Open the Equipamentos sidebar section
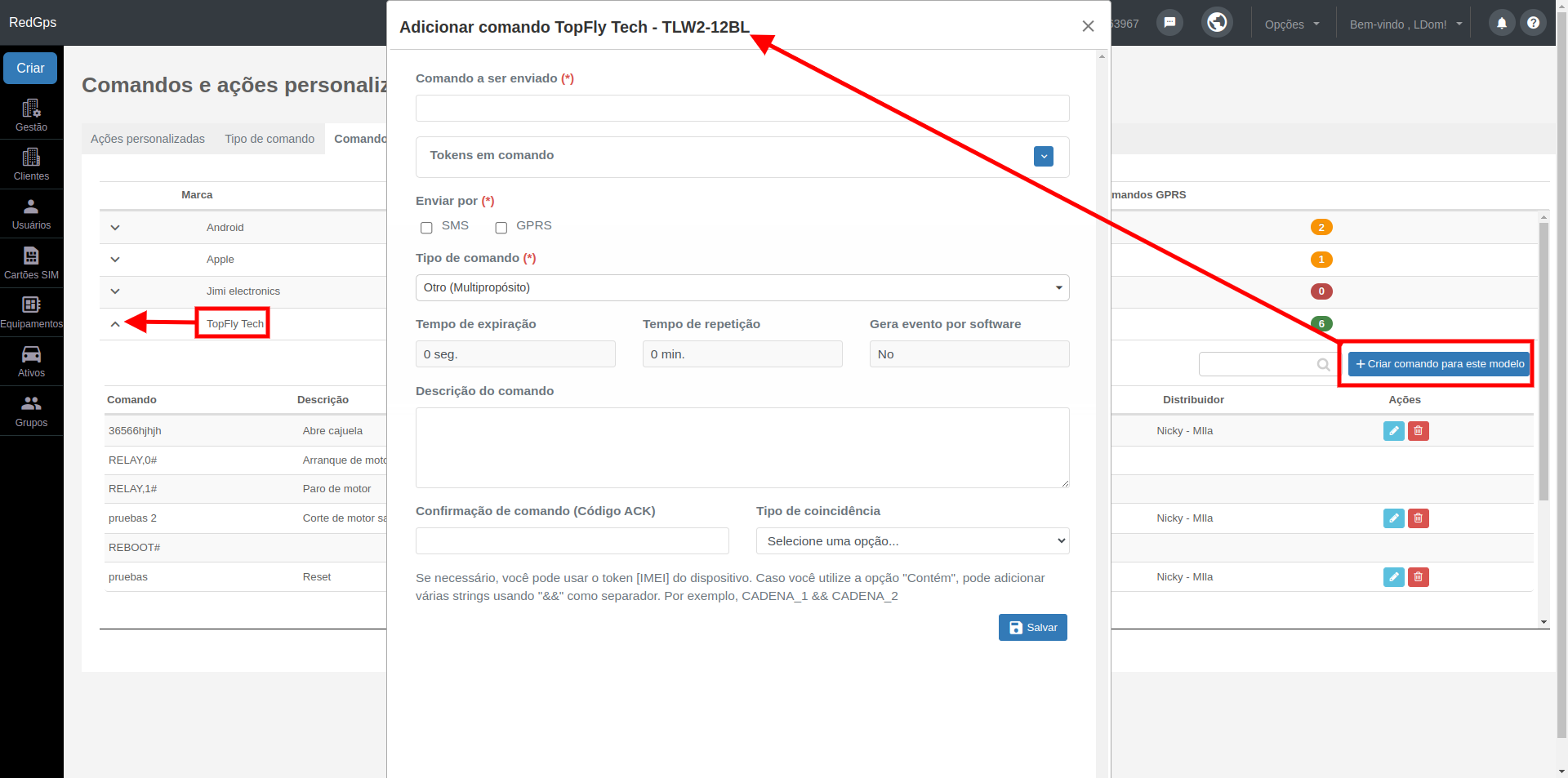Screen dimensions: 1568x778 pyautogui.click(x=31, y=312)
